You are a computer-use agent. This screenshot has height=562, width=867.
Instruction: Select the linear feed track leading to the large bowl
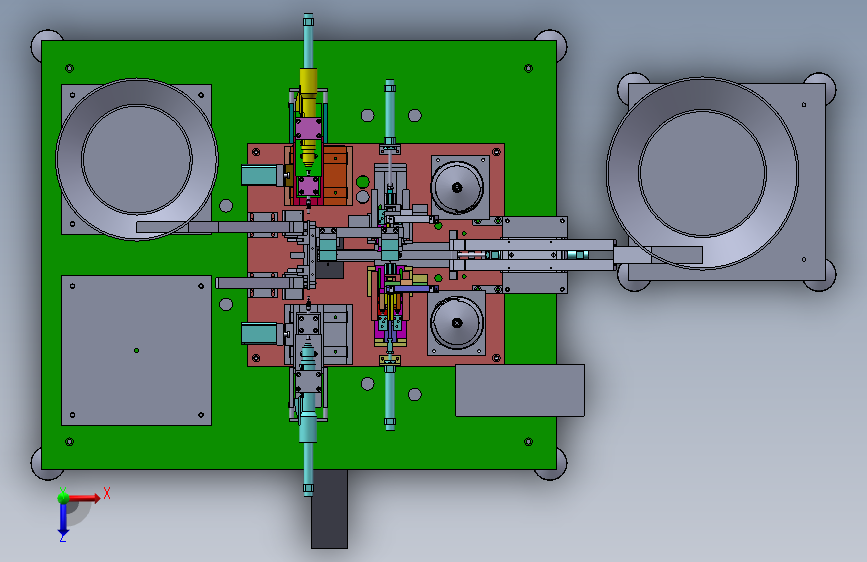click(x=534, y=254)
